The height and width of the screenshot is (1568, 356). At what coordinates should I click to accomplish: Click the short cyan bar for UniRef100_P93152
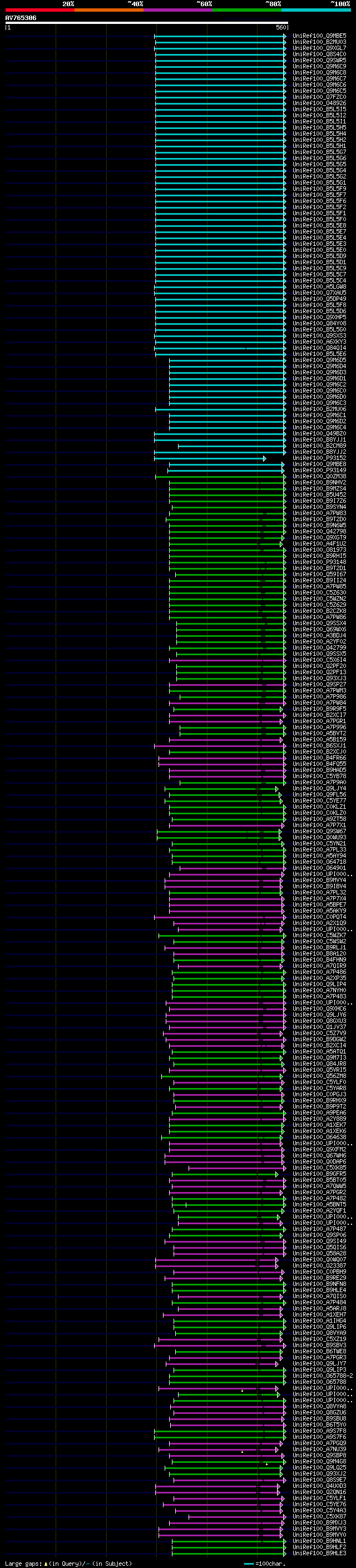[x=210, y=458]
